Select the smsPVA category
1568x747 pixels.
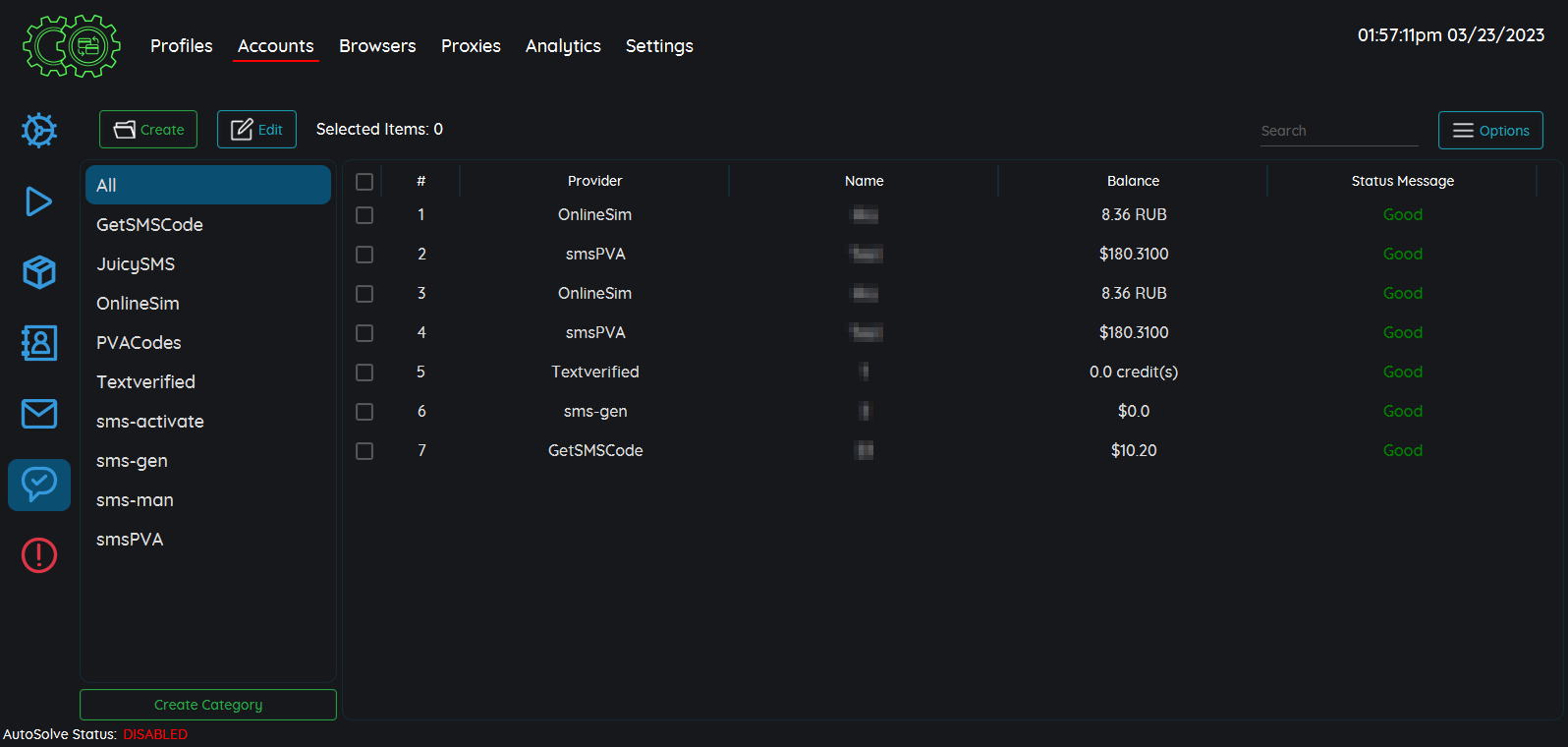[208, 539]
